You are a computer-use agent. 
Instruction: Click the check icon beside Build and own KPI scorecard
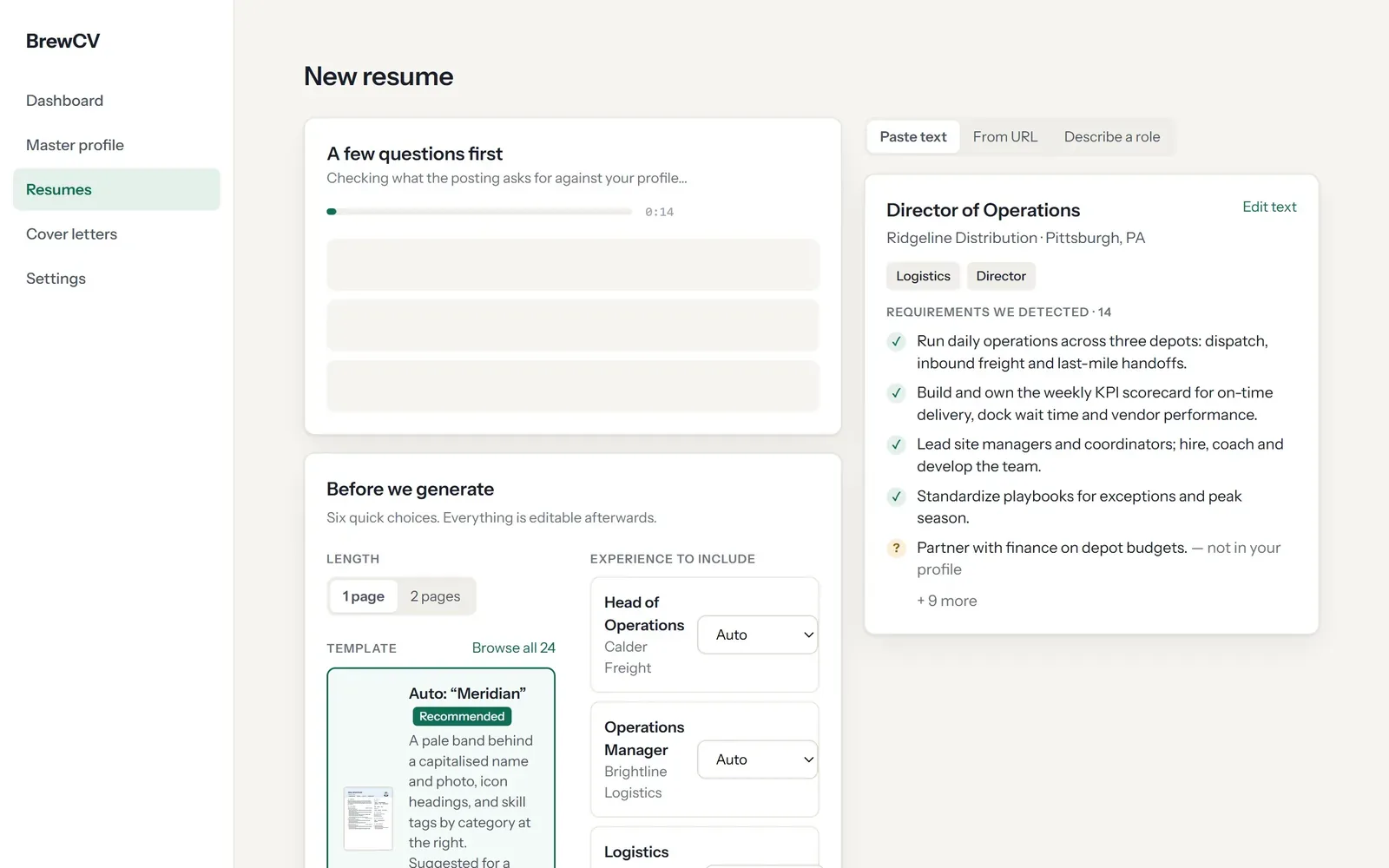click(x=897, y=393)
